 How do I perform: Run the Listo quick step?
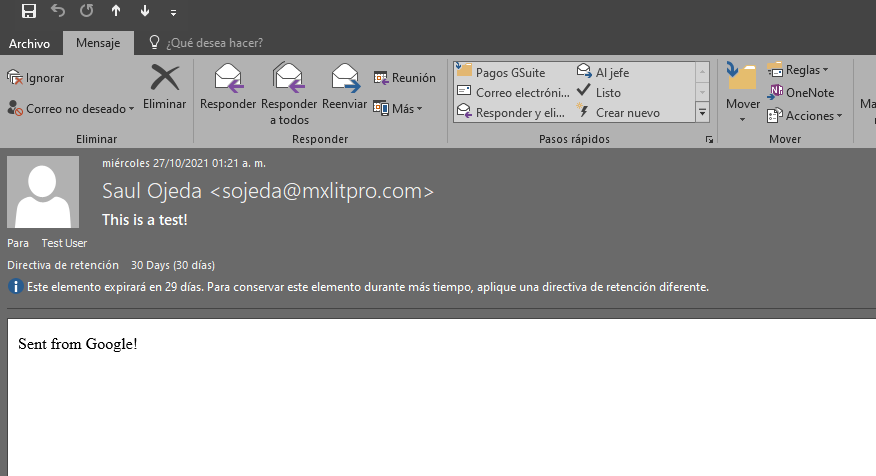pyautogui.click(x=599, y=92)
